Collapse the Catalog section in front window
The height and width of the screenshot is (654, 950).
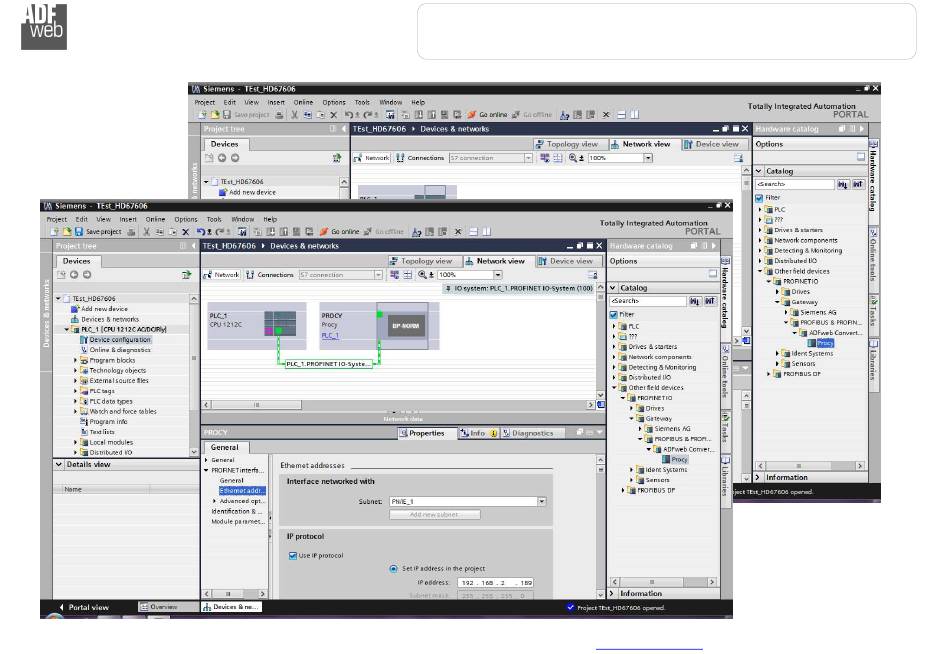click(x=614, y=288)
